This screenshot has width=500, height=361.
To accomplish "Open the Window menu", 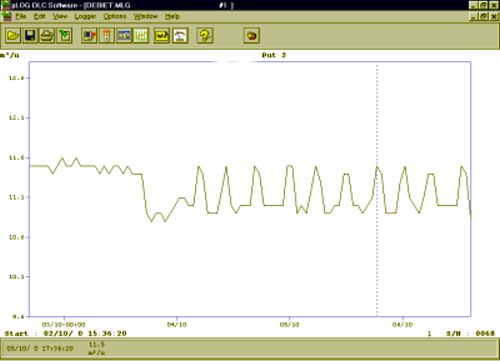I will pos(146,16).
